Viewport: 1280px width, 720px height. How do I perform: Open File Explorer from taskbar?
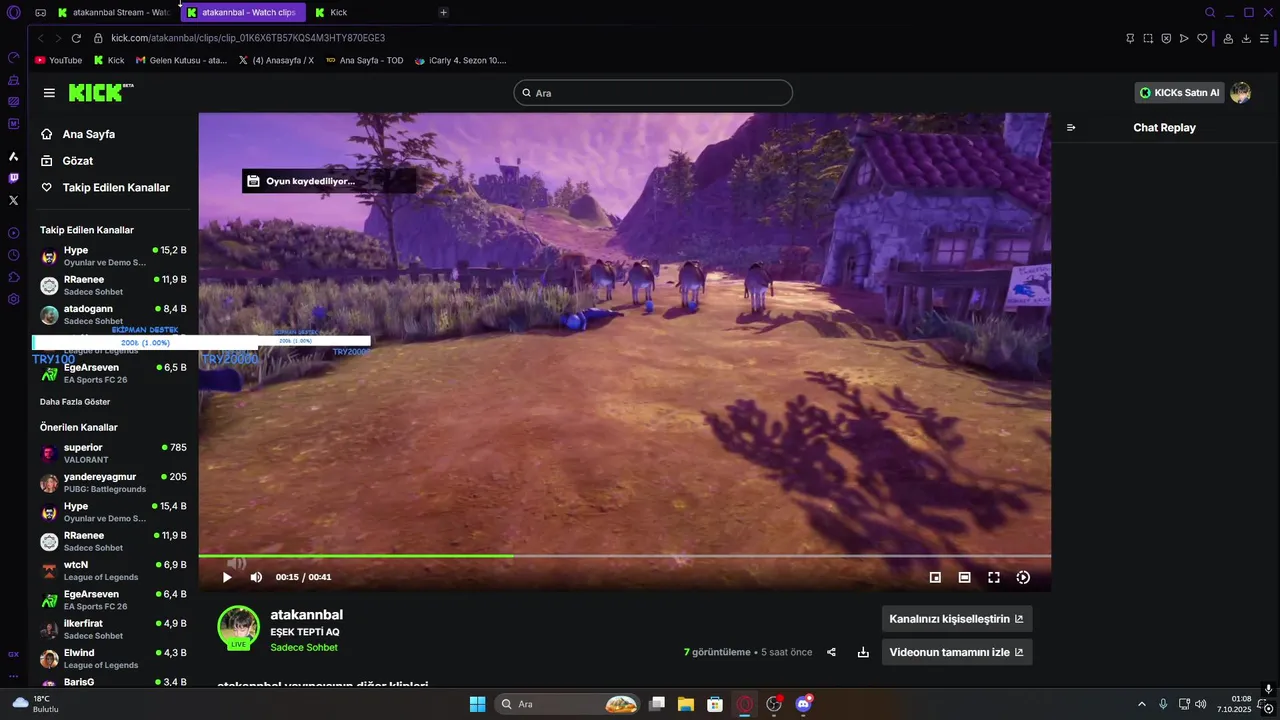coord(686,704)
